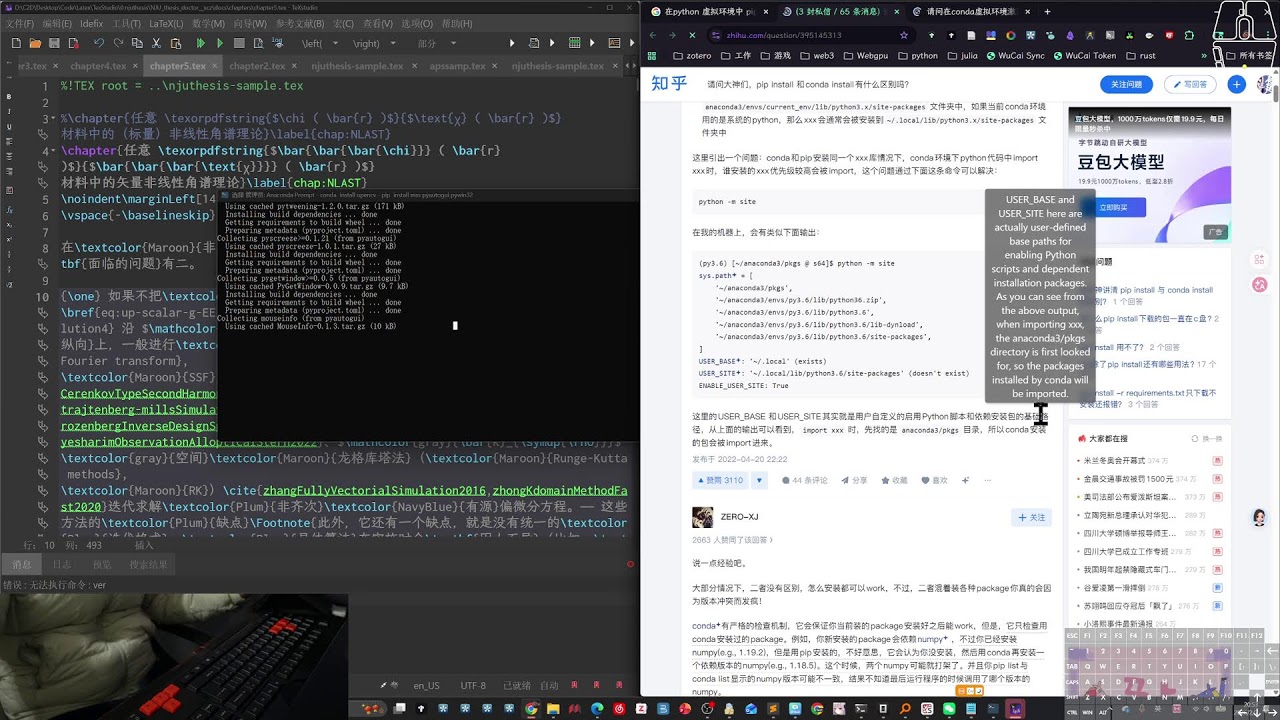Click the Compile single green arrow
1280x720 pixels.
pyautogui.click(x=219, y=43)
